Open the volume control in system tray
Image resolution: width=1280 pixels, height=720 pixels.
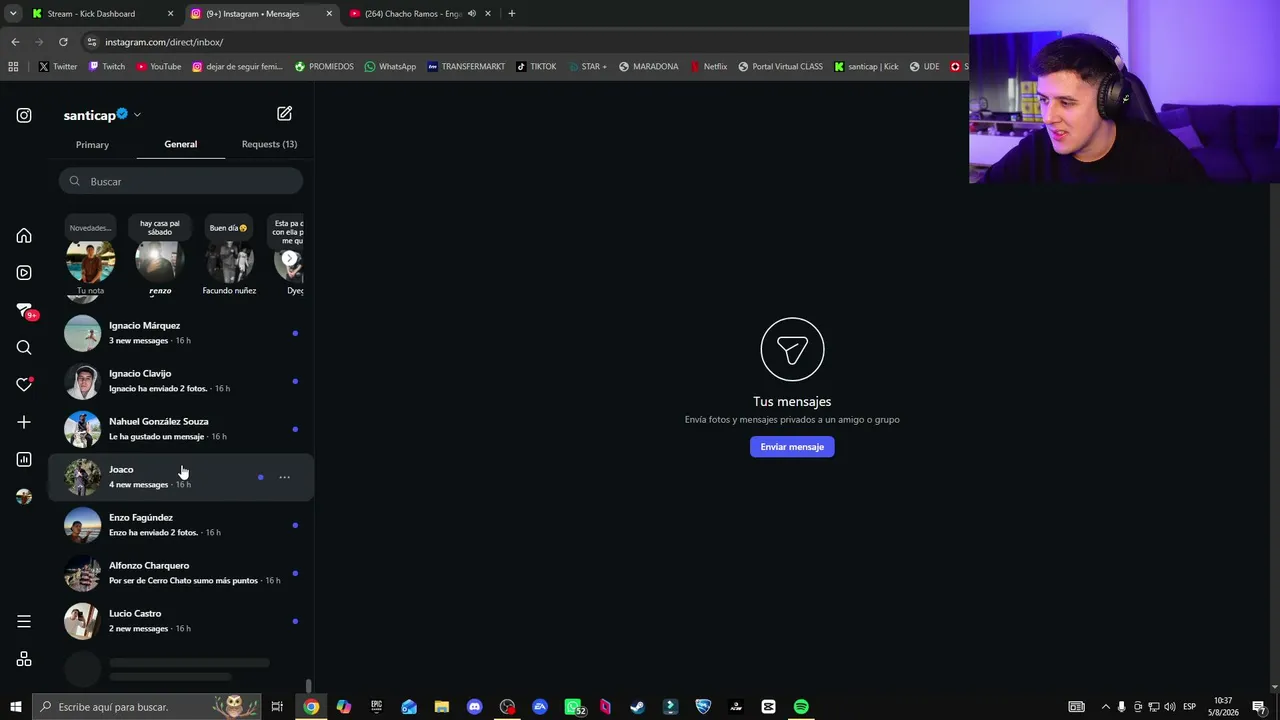(1170, 707)
